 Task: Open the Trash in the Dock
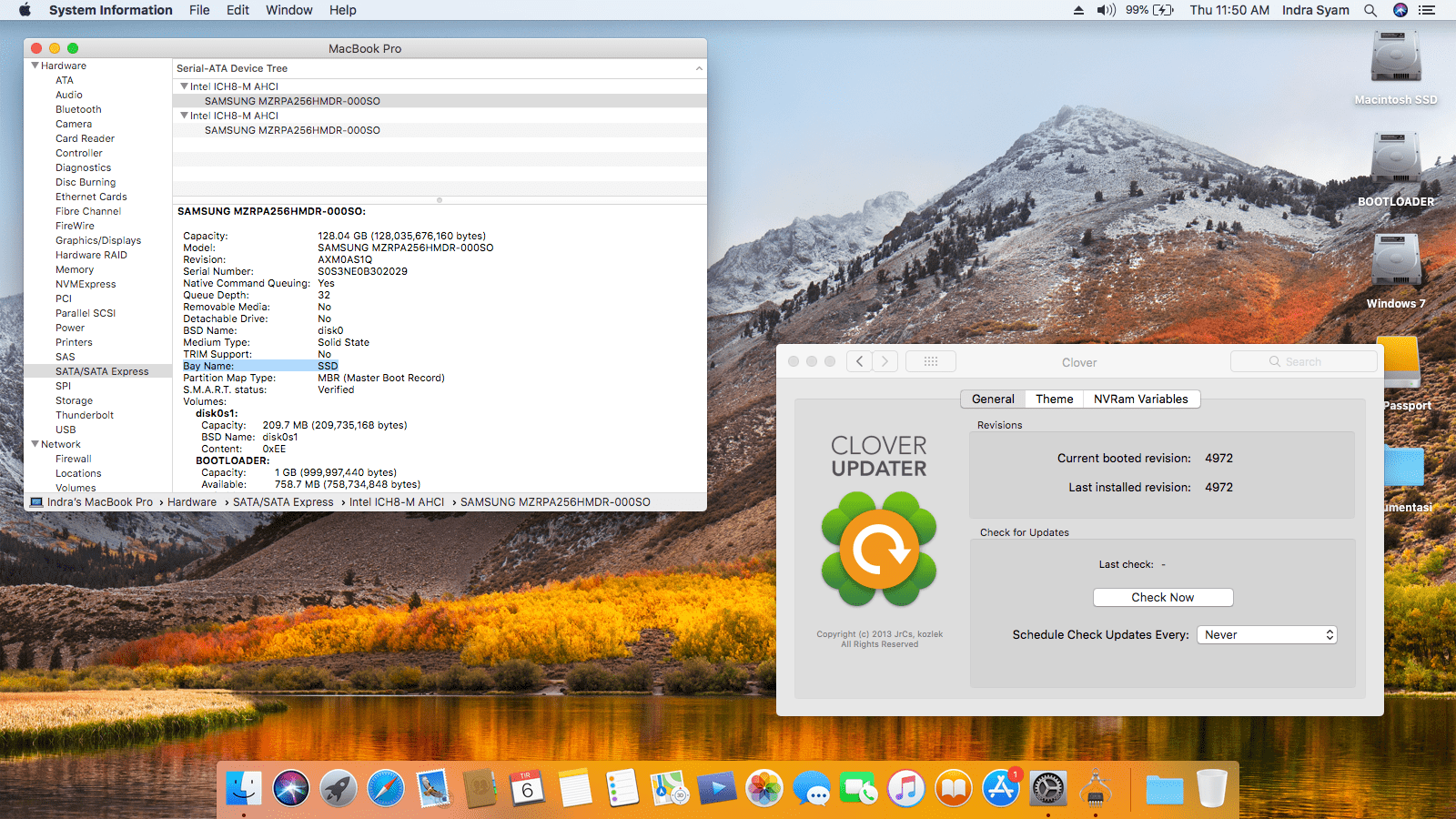1212,788
